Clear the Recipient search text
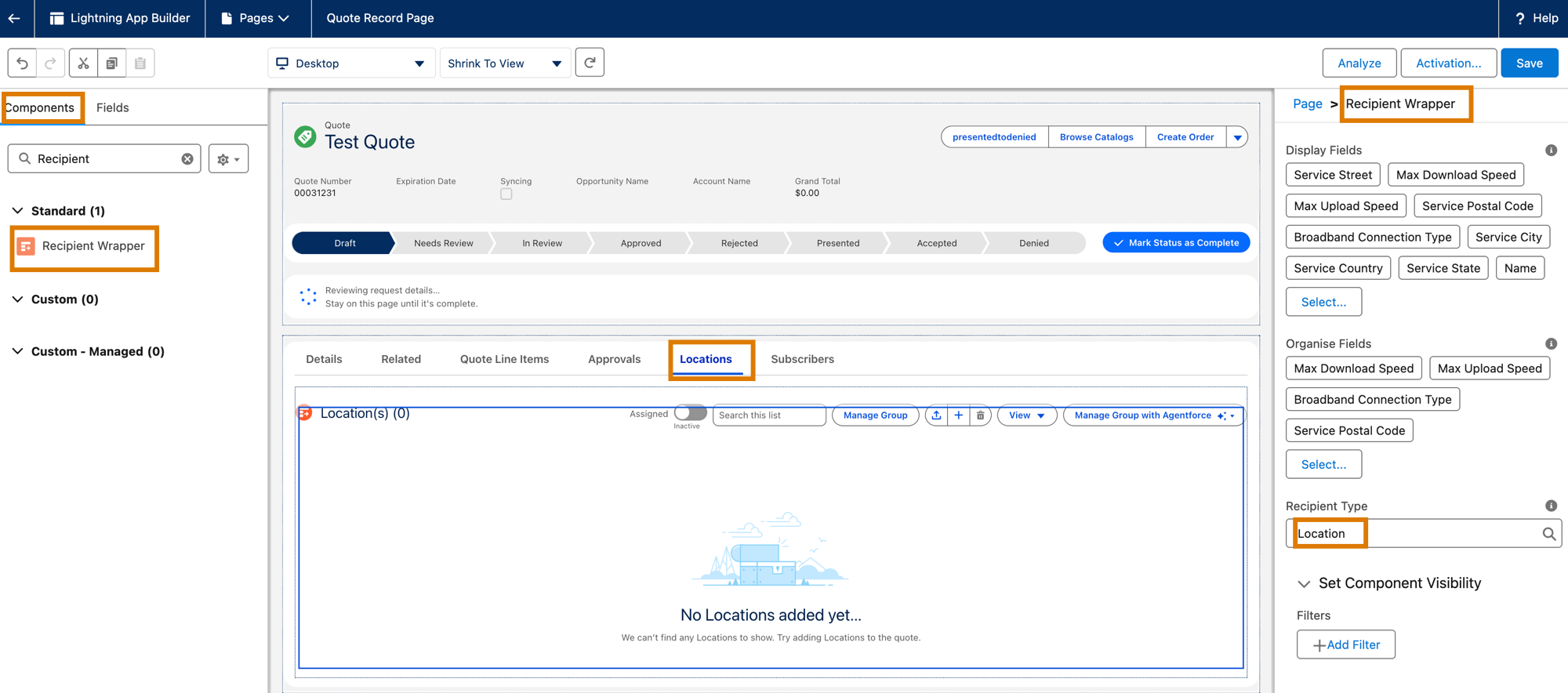 187,158
